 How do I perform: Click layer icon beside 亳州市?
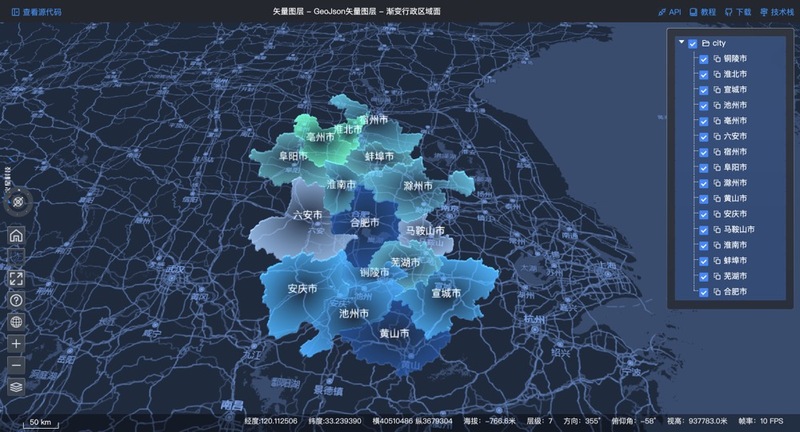[x=717, y=121]
